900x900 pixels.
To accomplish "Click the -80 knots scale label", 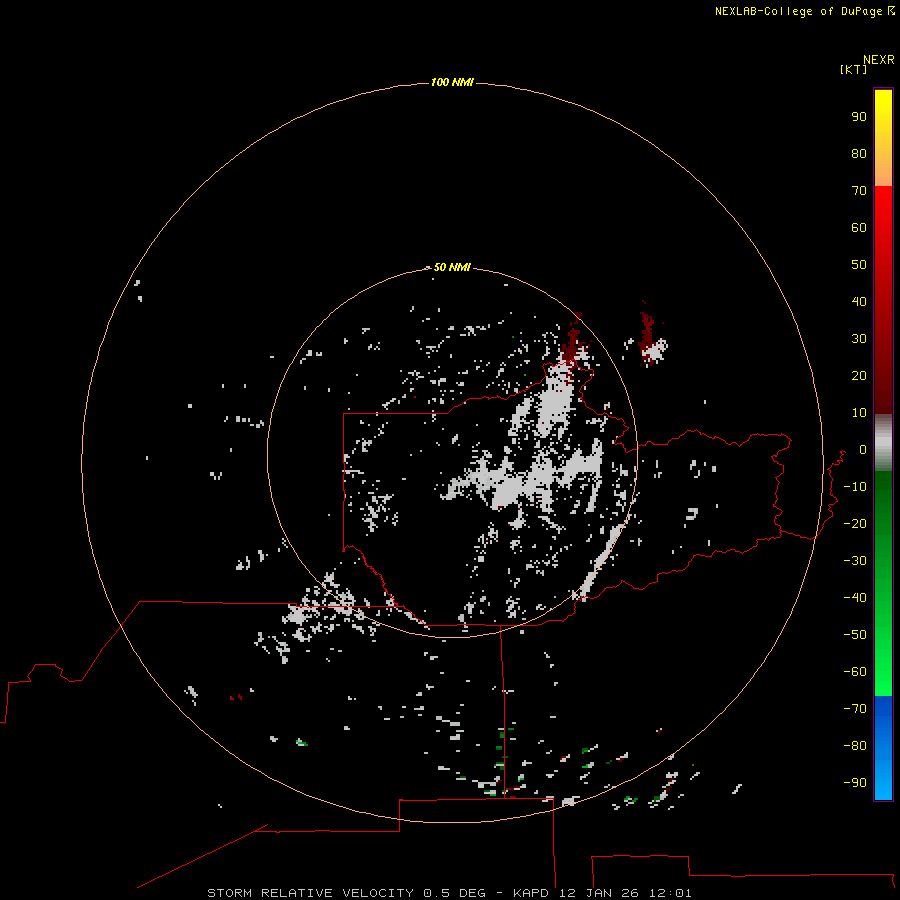I will pyautogui.click(x=855, y=746).
